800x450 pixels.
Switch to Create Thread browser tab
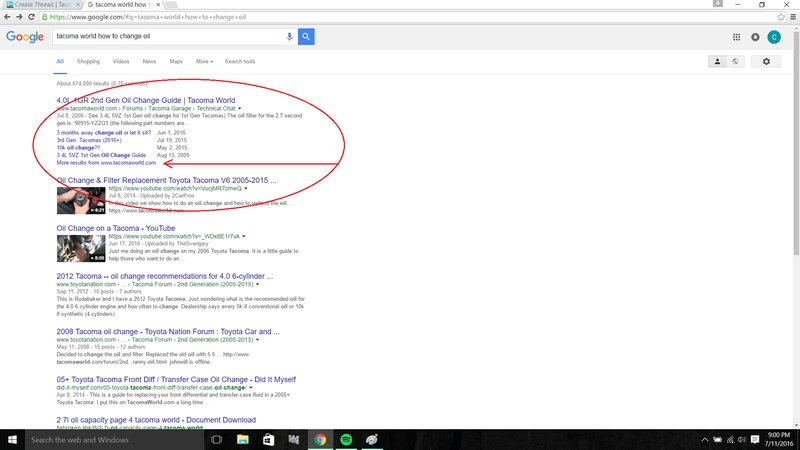[x=43, y=5]
